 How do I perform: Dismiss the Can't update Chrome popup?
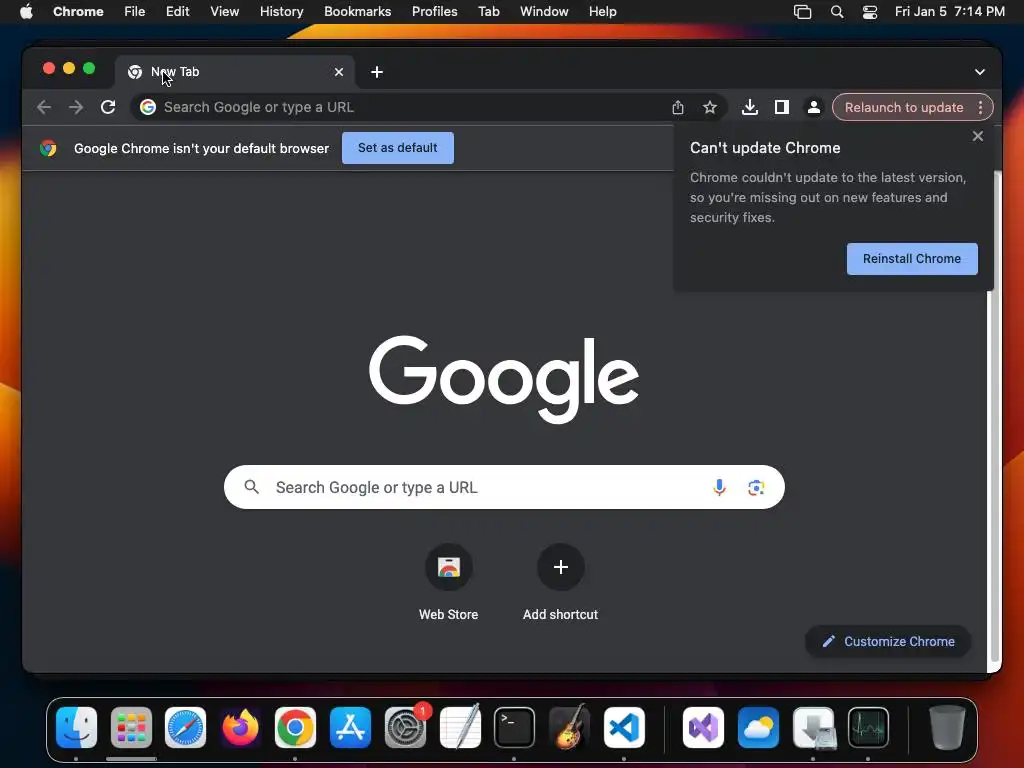(978, 136)
